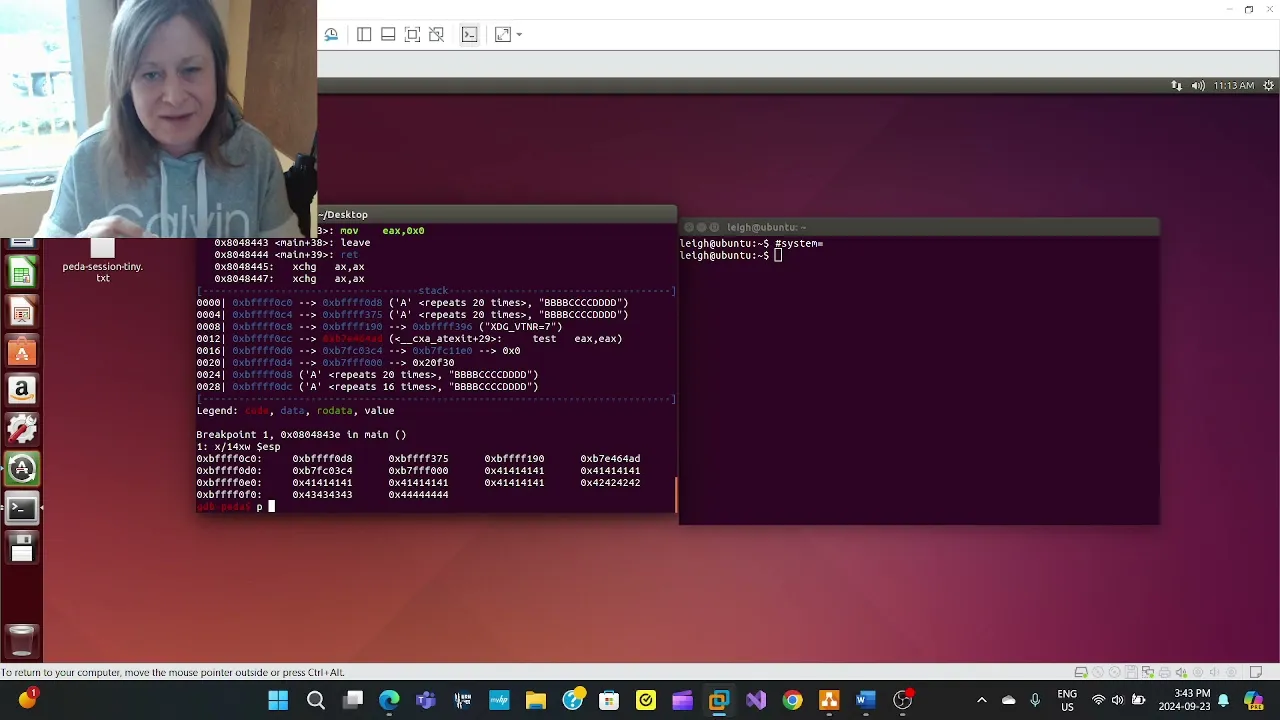Click the Windows Start button
This screenshot has width=1280, height=720.
point(278,701)
